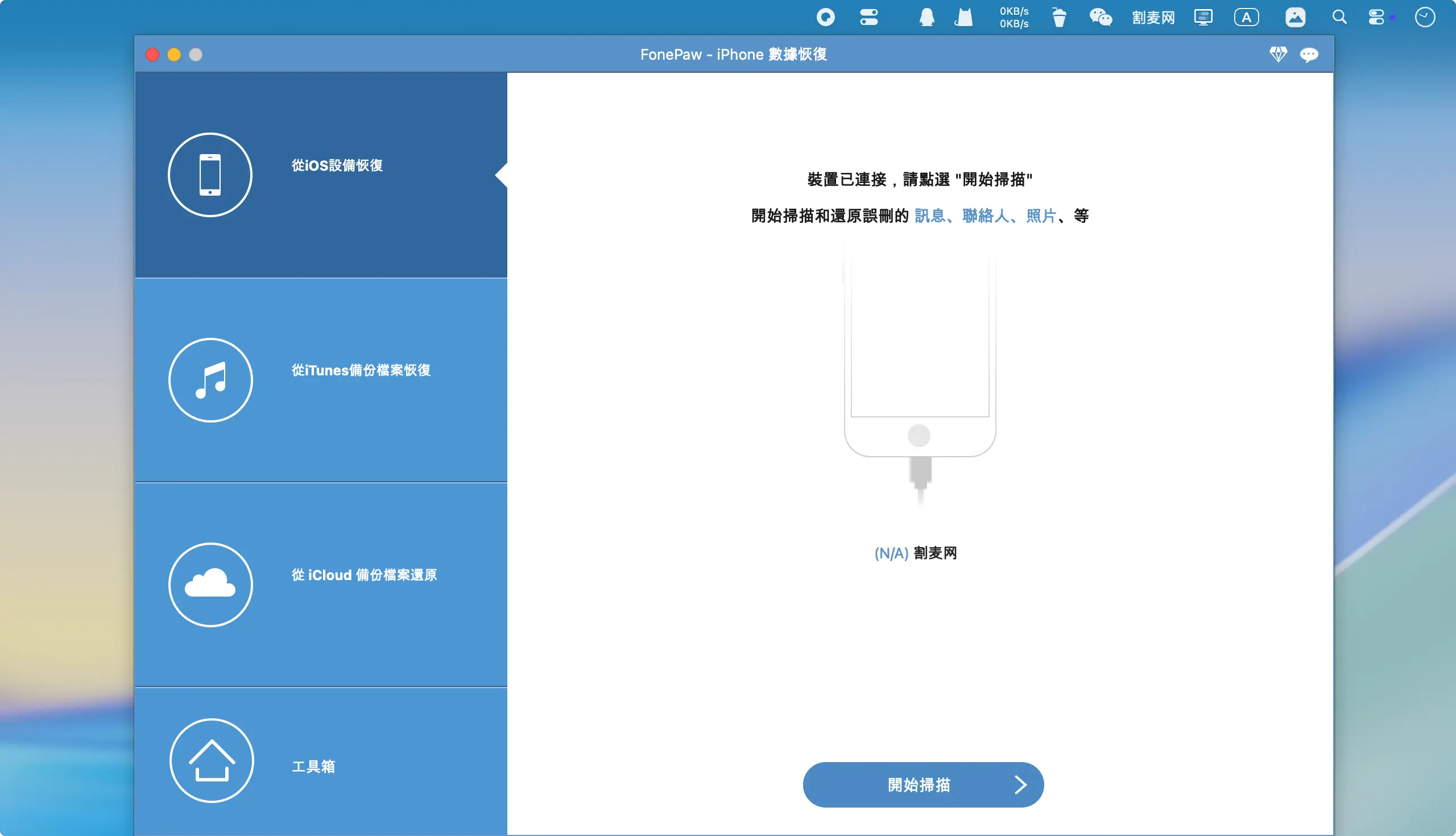Click the 照片 link

click(x=1041, y=216)
